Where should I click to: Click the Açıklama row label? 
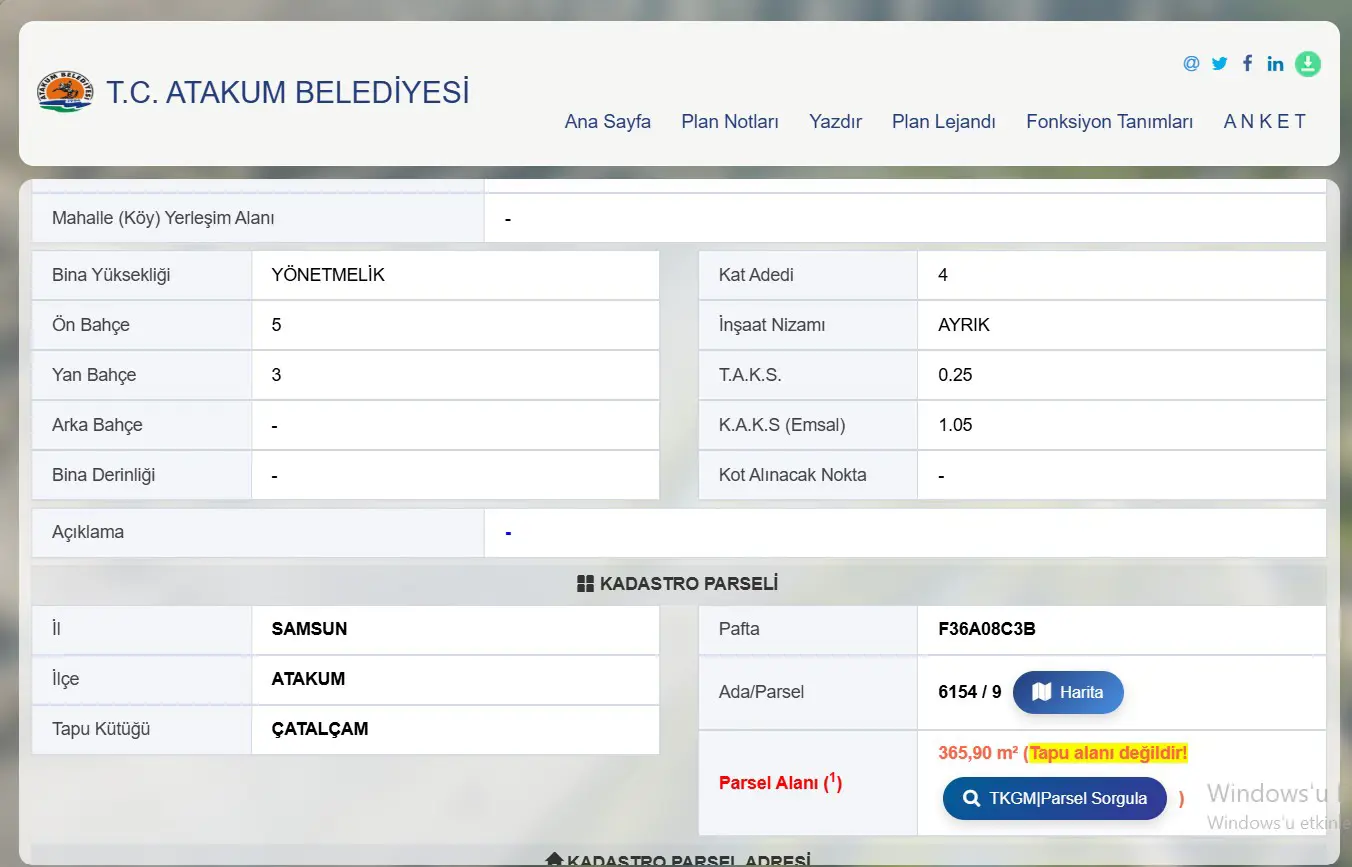point(88,533)
